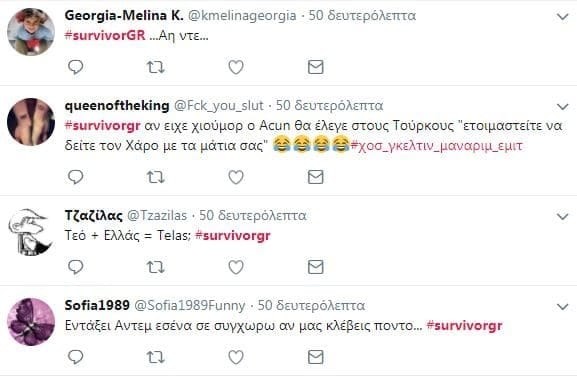
Task: Expand options chevron on queenoftheking tweet
Action: point(562,107)
